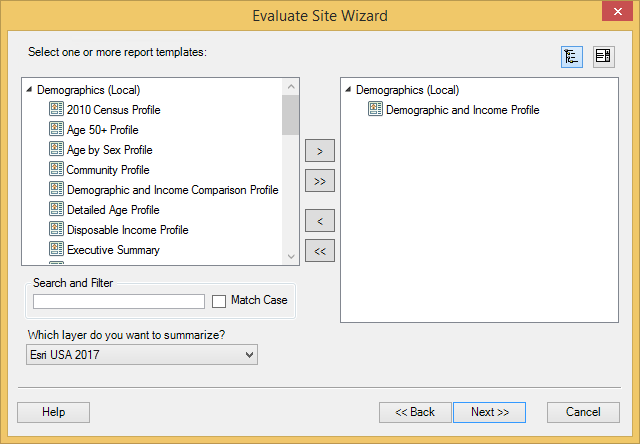Switch to list view icon
The height and width of the screenshot is (444, 640).
pyautogui.click(x=603, y=56)
